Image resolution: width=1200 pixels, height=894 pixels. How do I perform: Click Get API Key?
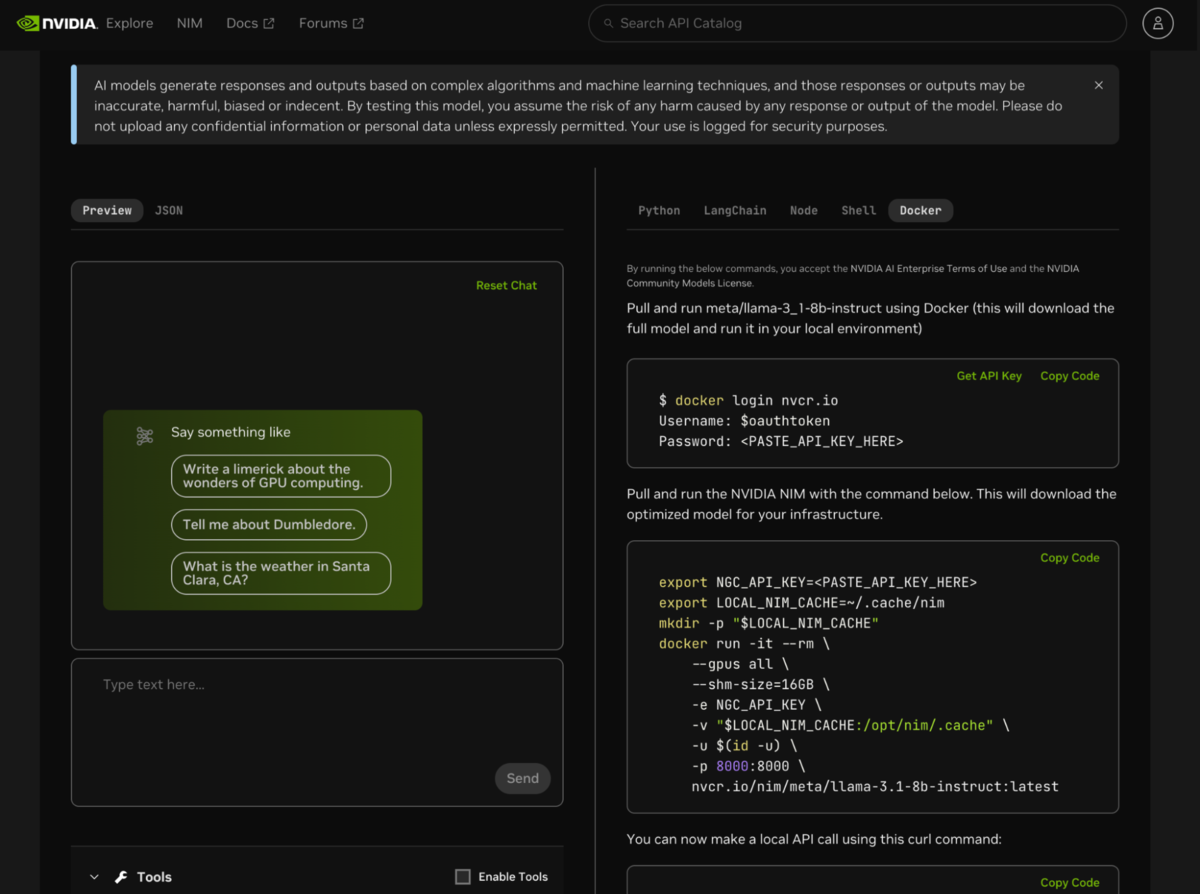tap(989, 376)
